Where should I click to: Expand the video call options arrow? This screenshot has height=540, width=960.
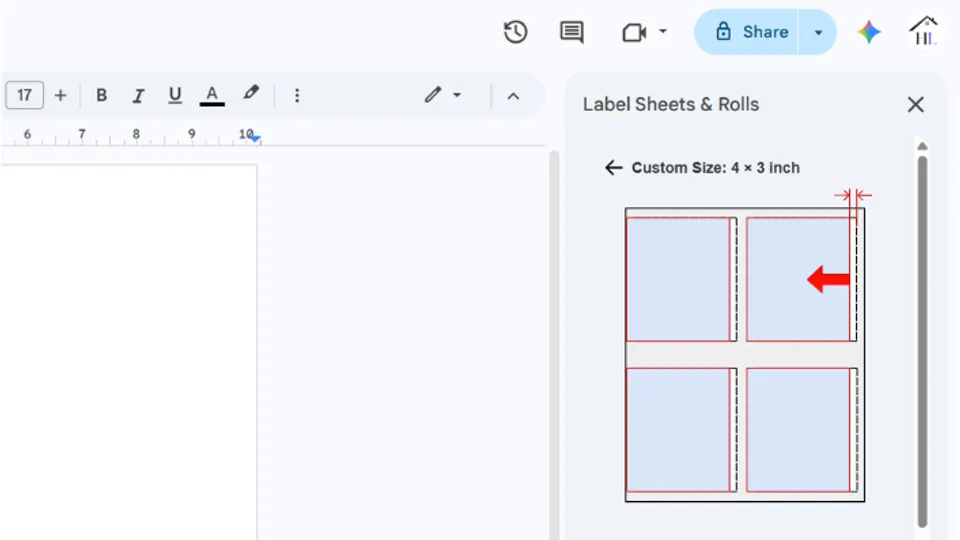(663, 31)
